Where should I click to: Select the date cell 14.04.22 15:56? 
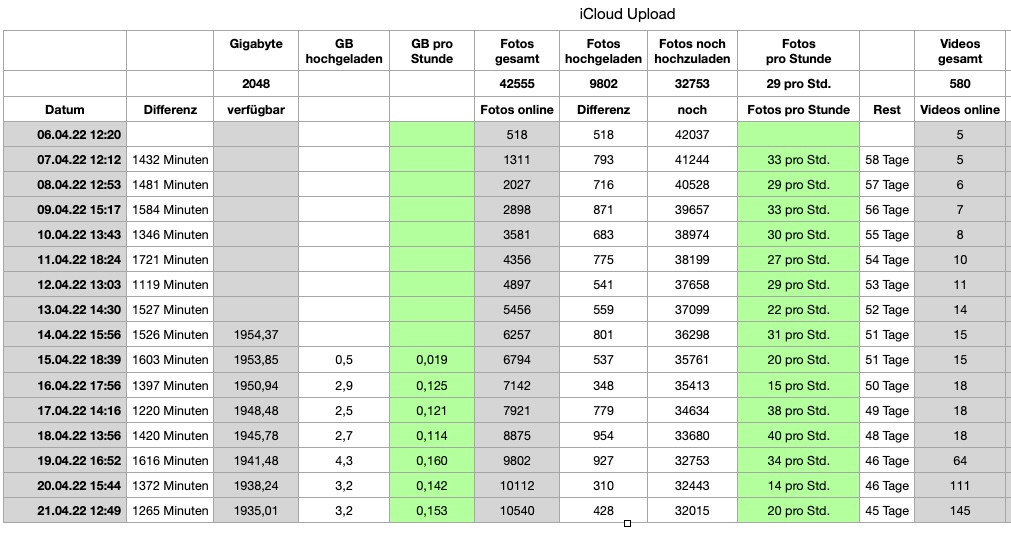(x=65, y=335)
